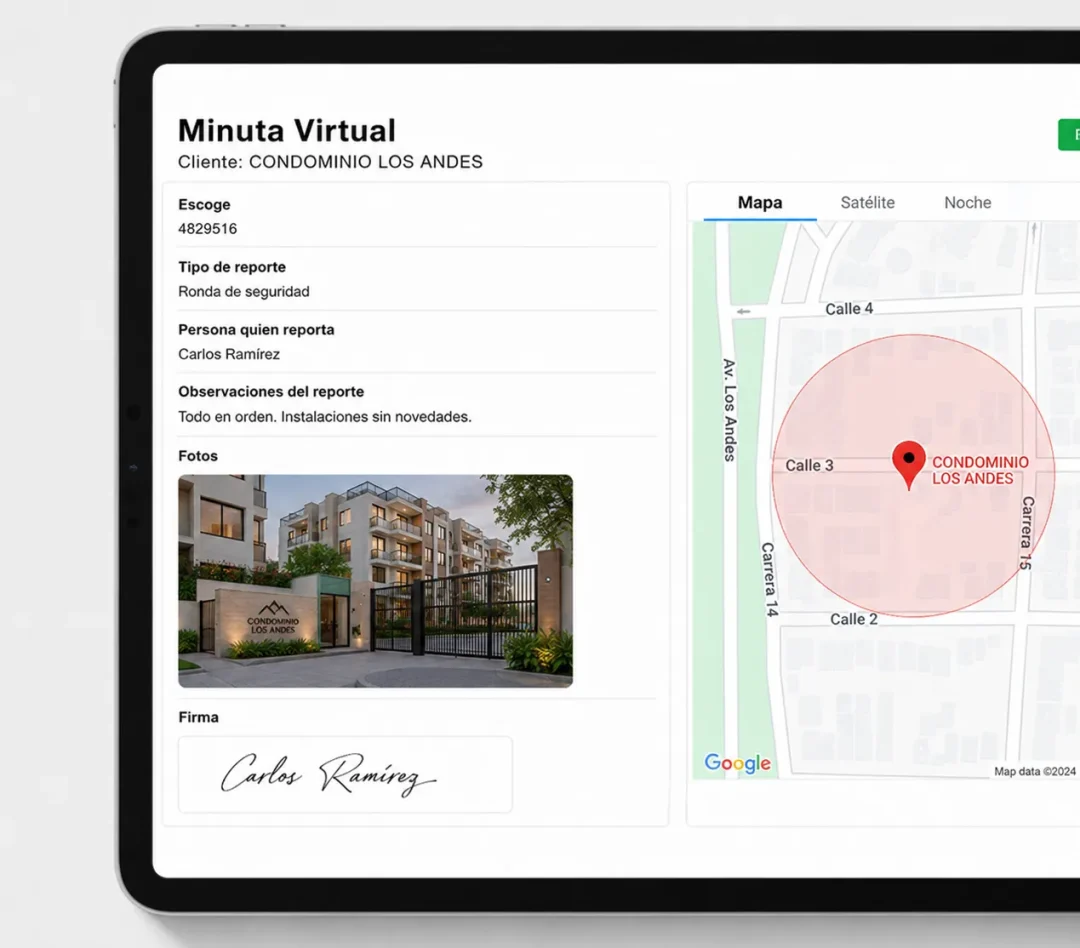The height and width of the screenshot is (948, 1080).
Task: Click the Av. Los Andes street label
Action: (729, 410)
